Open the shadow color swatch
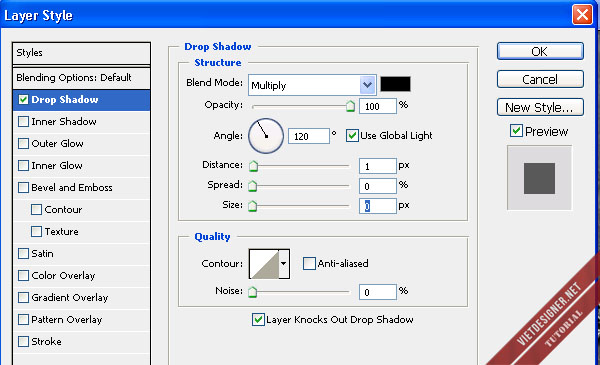 tap(395, 84)
